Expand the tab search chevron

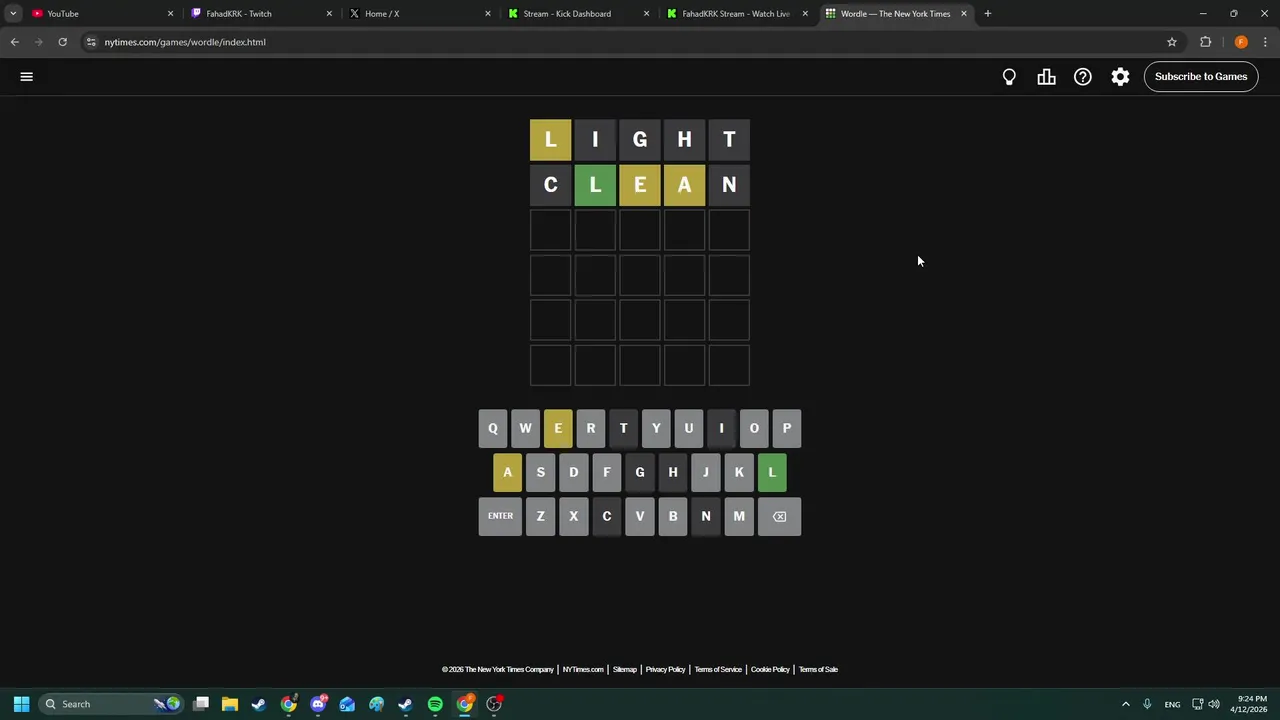(13, 14)
